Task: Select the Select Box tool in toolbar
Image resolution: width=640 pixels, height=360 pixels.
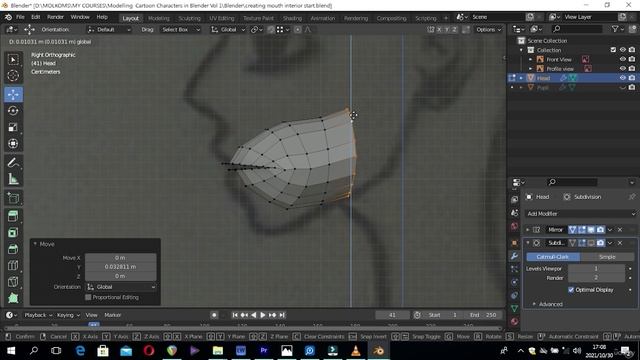Action: [x=13, y=60]
